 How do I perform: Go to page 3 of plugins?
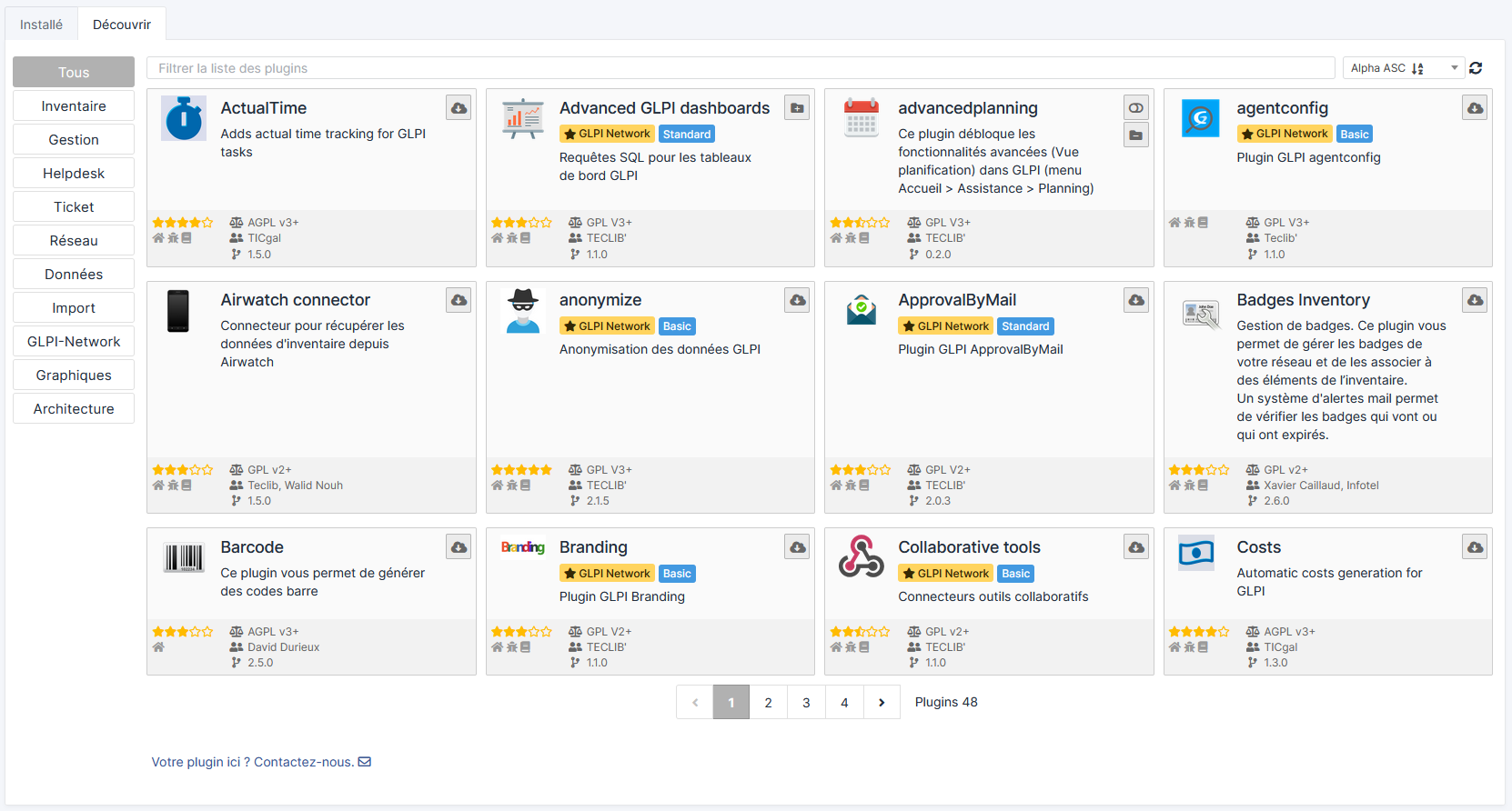pyautogui.click(x=806, y=702)
